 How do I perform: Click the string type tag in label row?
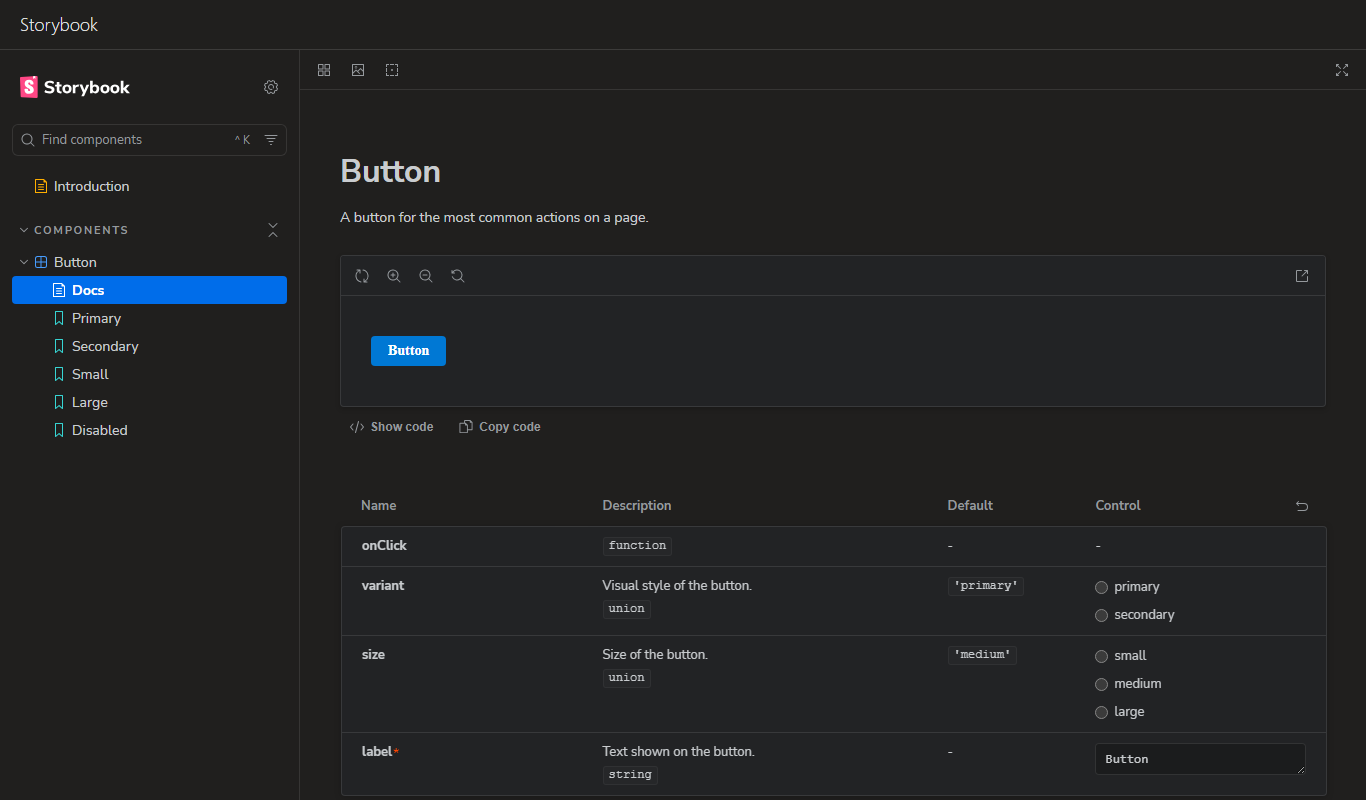630,775
